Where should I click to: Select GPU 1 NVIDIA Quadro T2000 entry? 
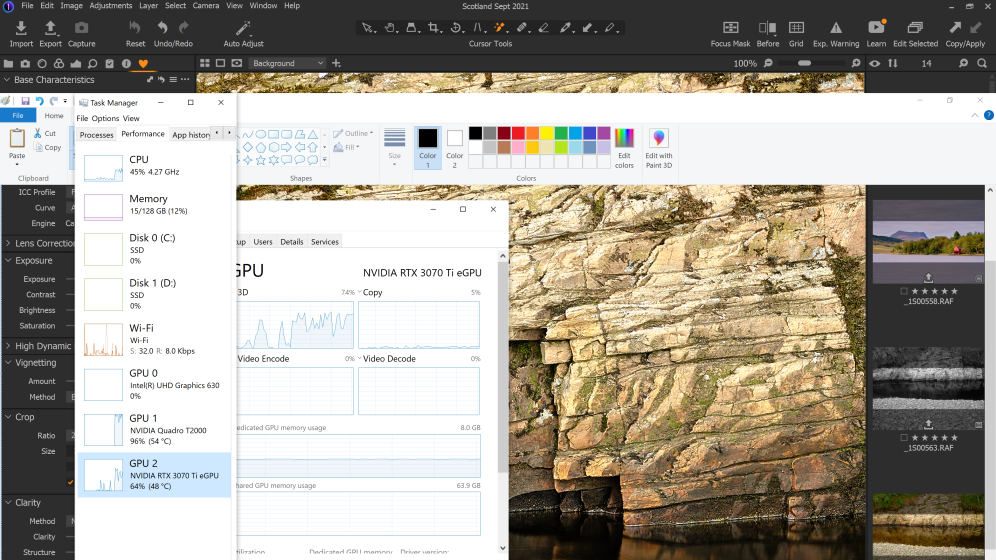pyautogui.click(x=154, y=430)
